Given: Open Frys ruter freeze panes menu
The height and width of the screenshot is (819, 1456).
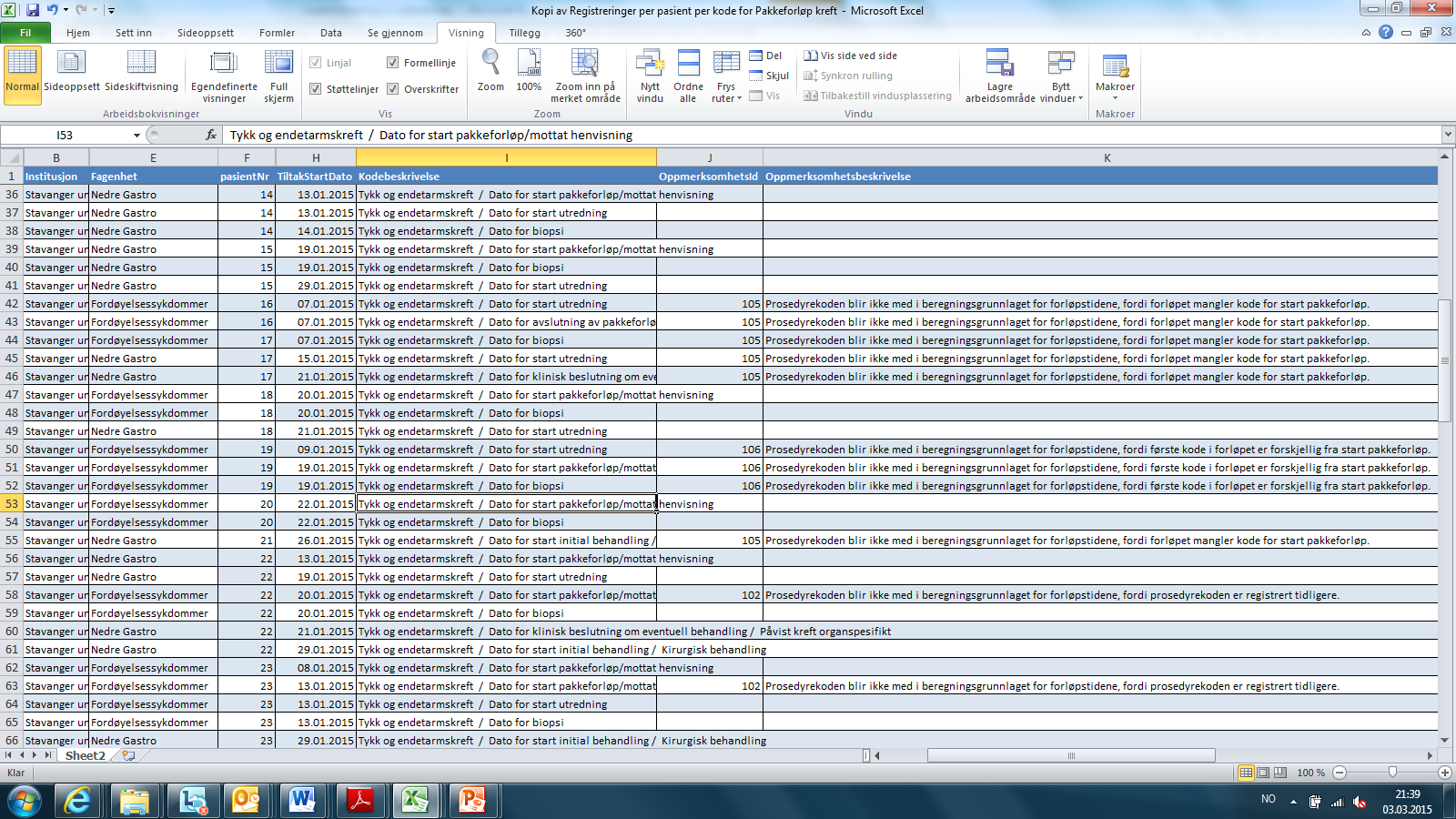Looking at the screenshot, I should (x=726, y=76).
